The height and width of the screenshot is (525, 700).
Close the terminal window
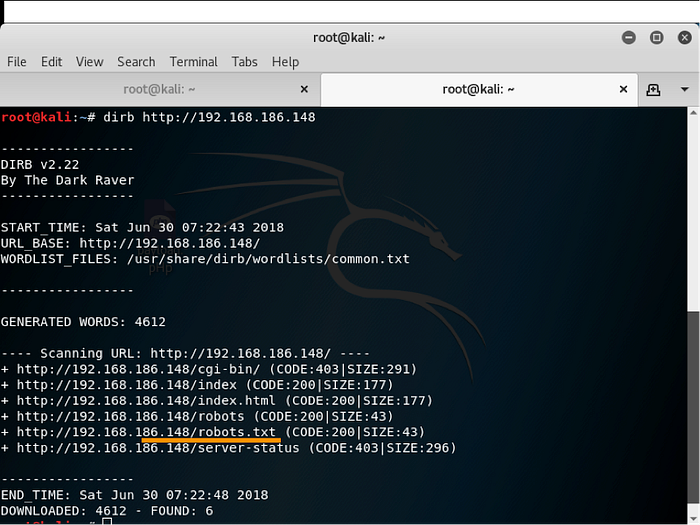tap(682, 37)
